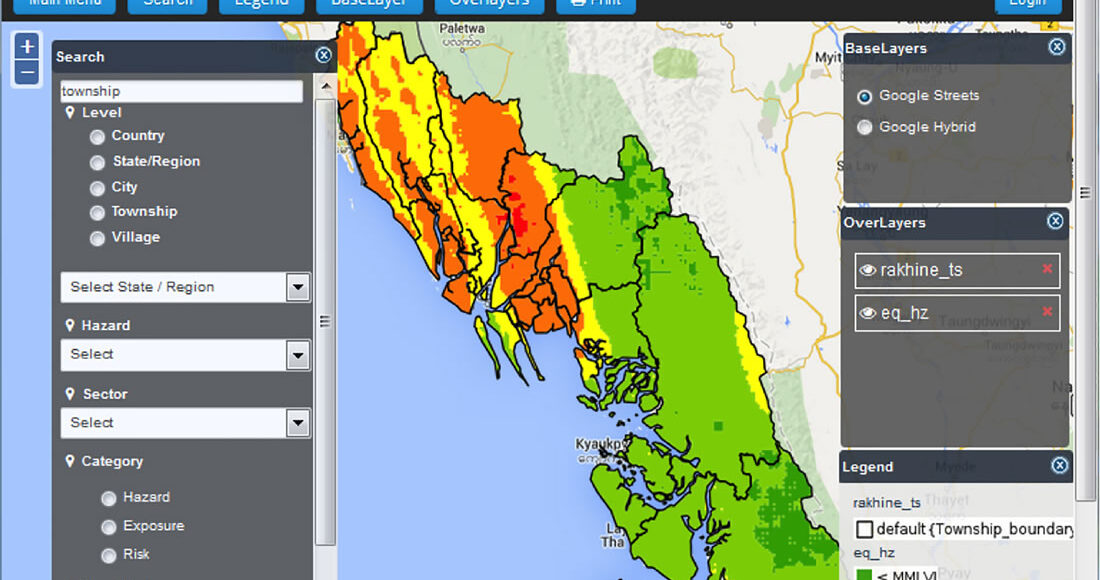Zoom out with the minus map button
The height and width of the screenshot is (580, 1100).
(x=27, y=72)
